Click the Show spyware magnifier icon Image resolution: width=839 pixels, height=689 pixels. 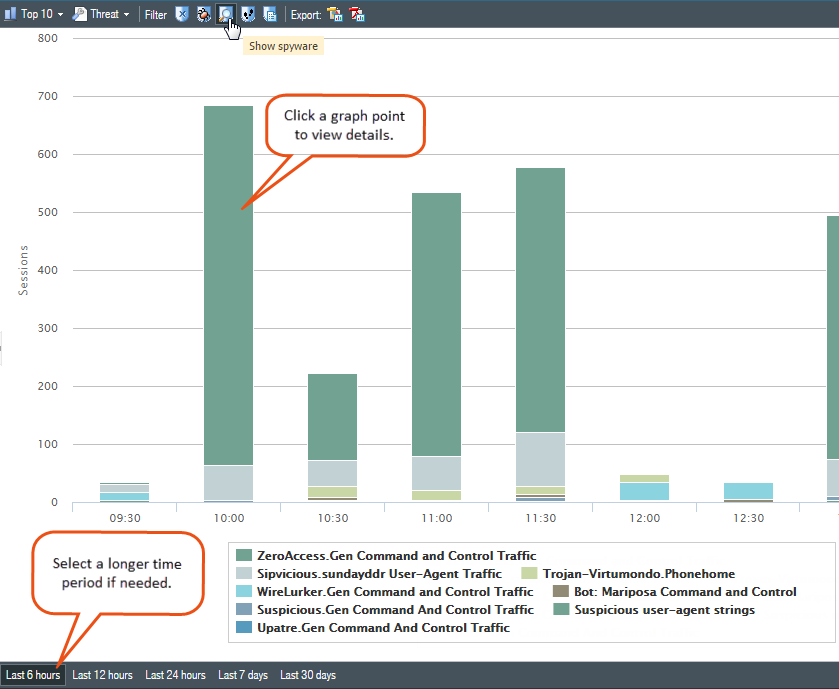[226, 14]
